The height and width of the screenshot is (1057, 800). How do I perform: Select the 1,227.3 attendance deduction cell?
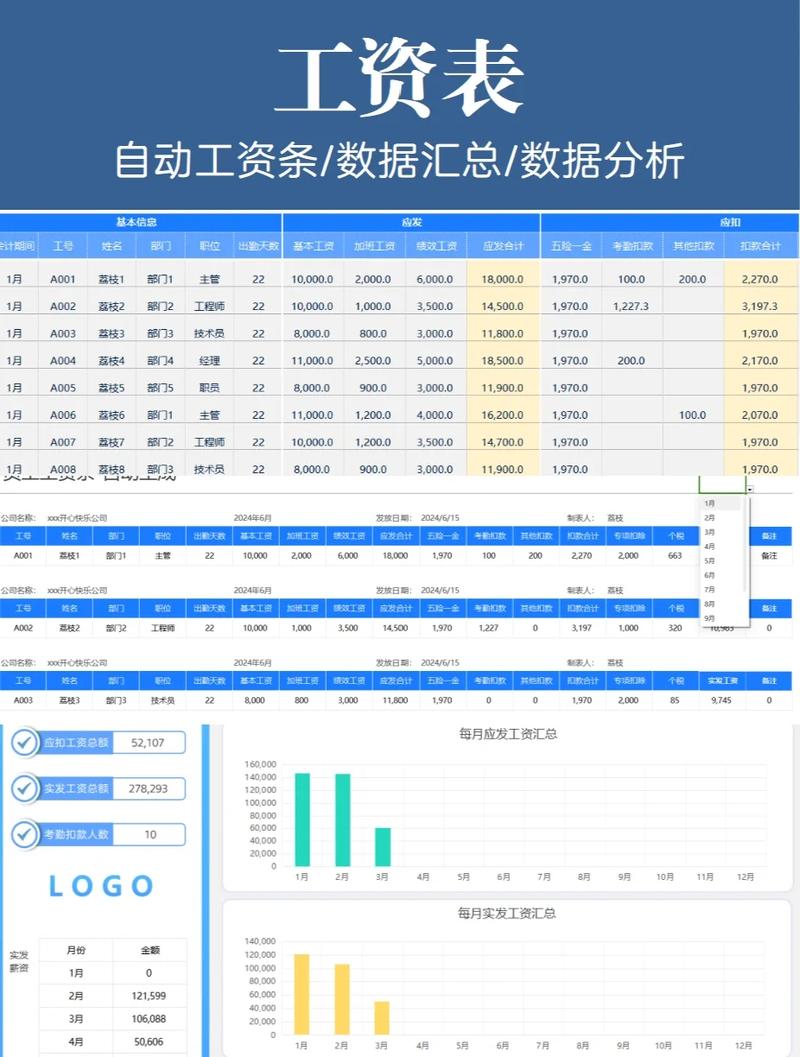pos(631,306)
